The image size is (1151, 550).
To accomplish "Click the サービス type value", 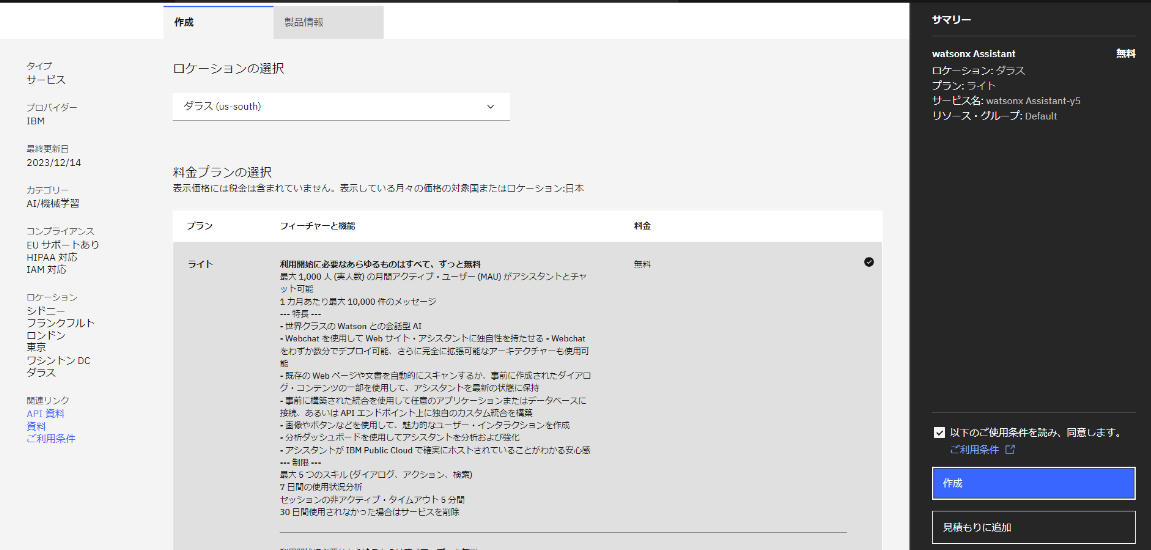I will coord(46,79).
